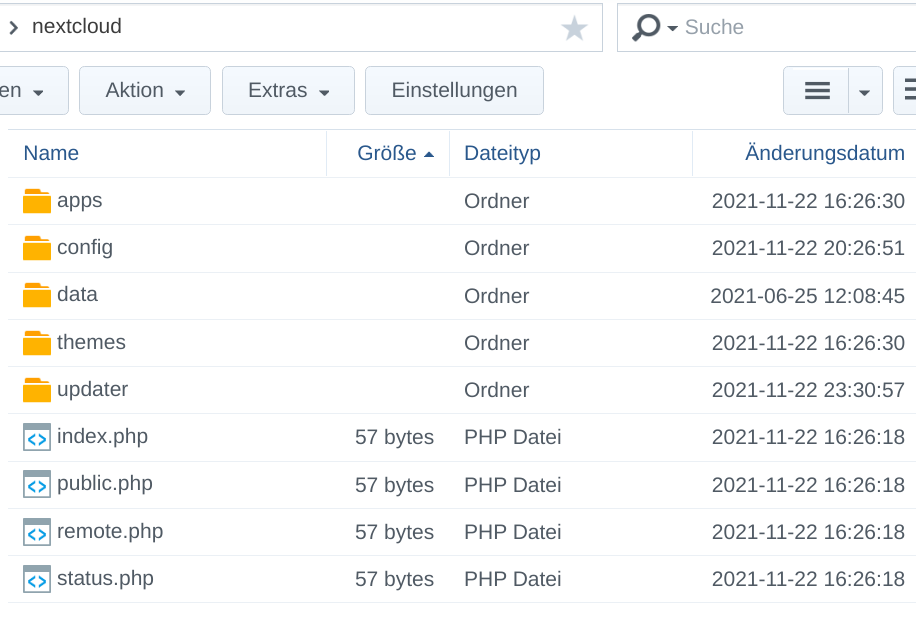Viewport: 916px width, 640px height.
Task: Click the modification date of public.php
Action: click(808, 485)
